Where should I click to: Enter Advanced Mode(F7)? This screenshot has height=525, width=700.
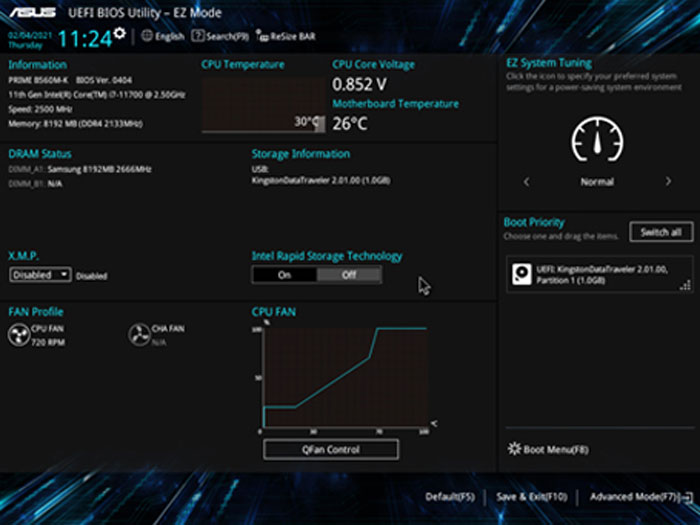click(x=641, y=497)
